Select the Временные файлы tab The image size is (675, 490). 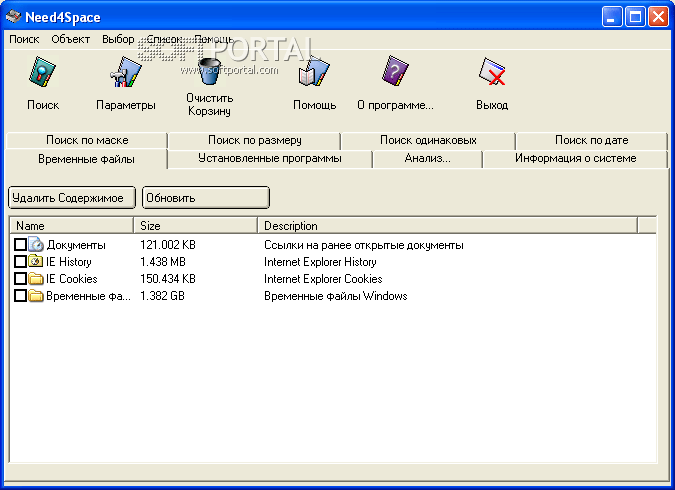coord(86,159)
